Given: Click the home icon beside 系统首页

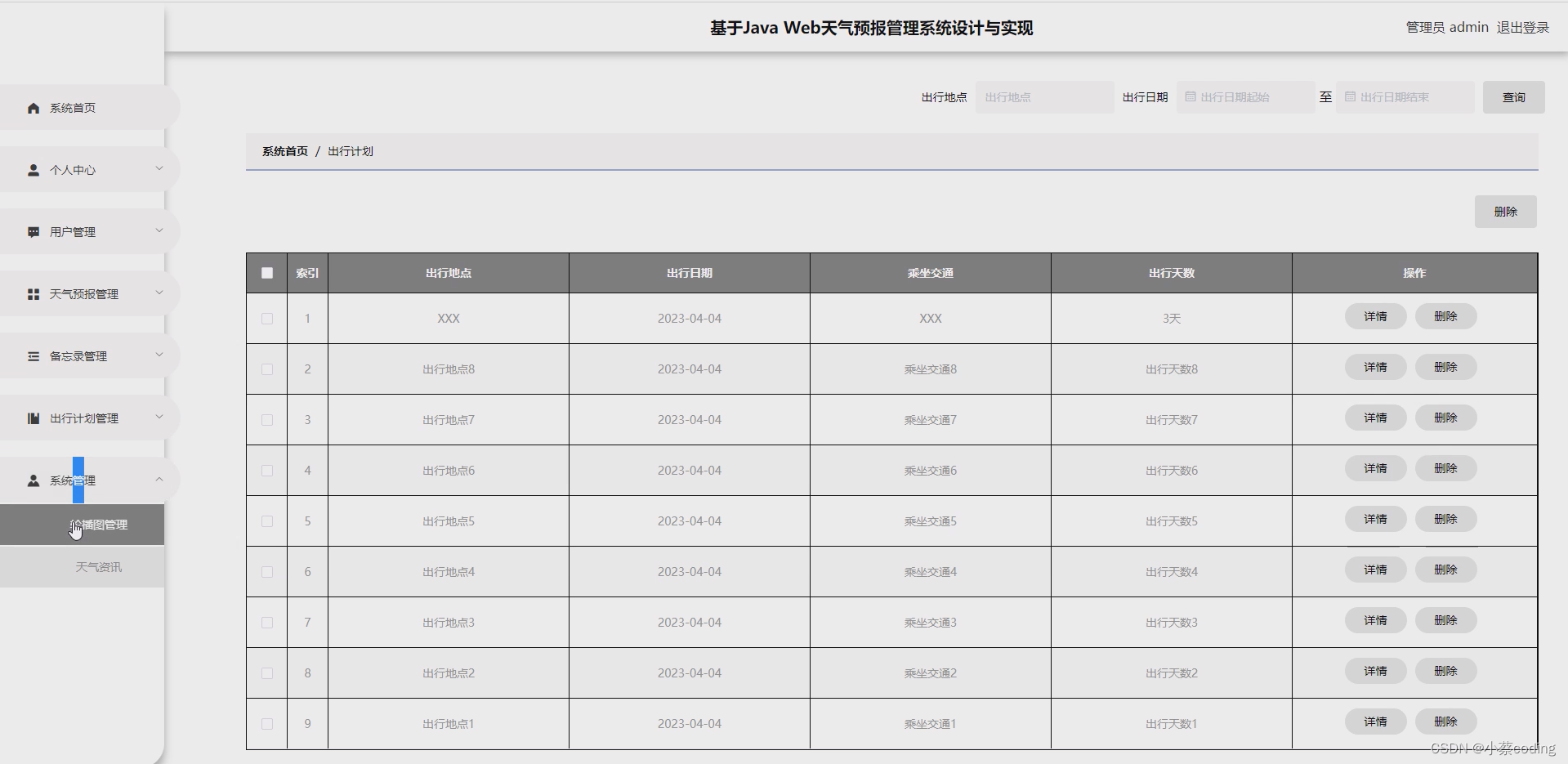Looking at the screenshot, I should tap(34, 108).
